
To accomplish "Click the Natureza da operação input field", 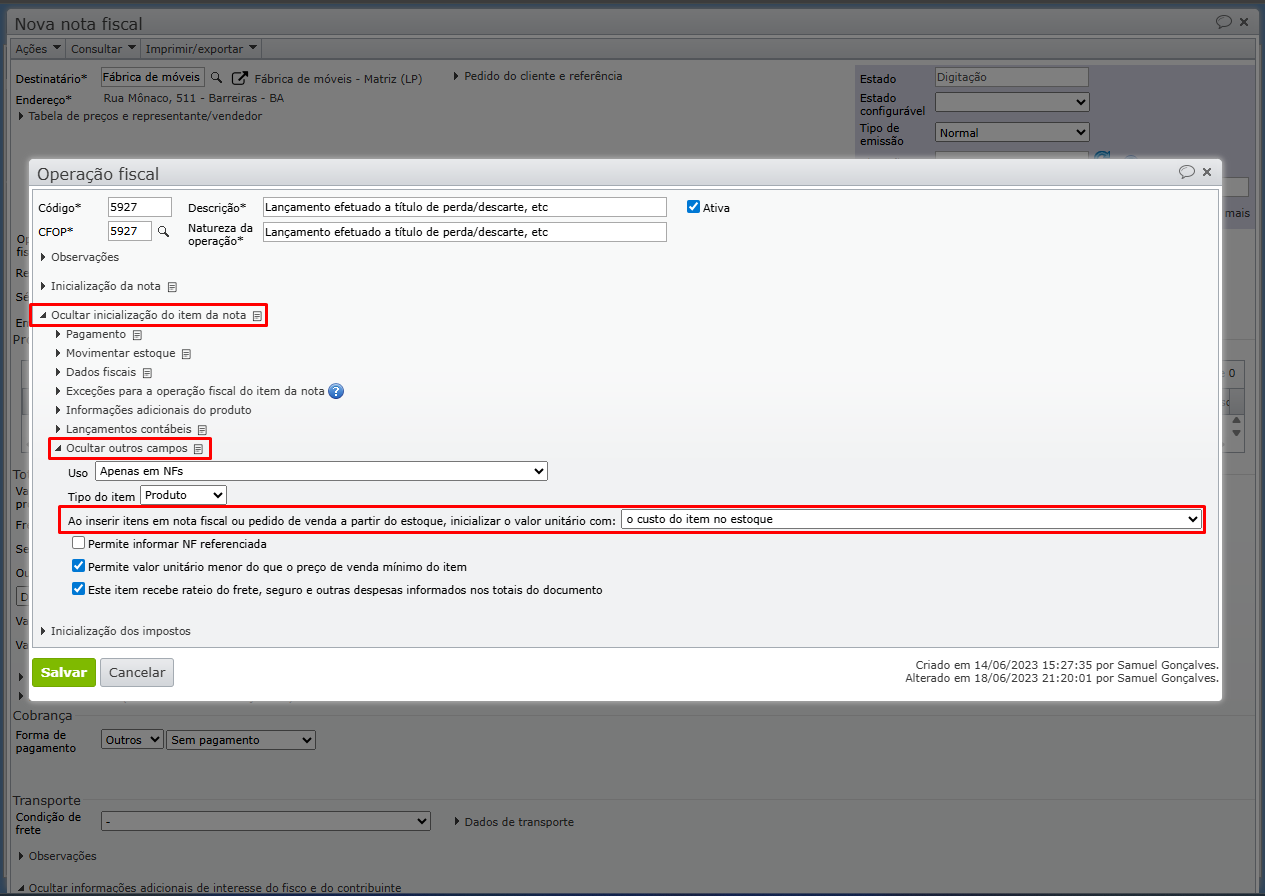I will 464,232.
